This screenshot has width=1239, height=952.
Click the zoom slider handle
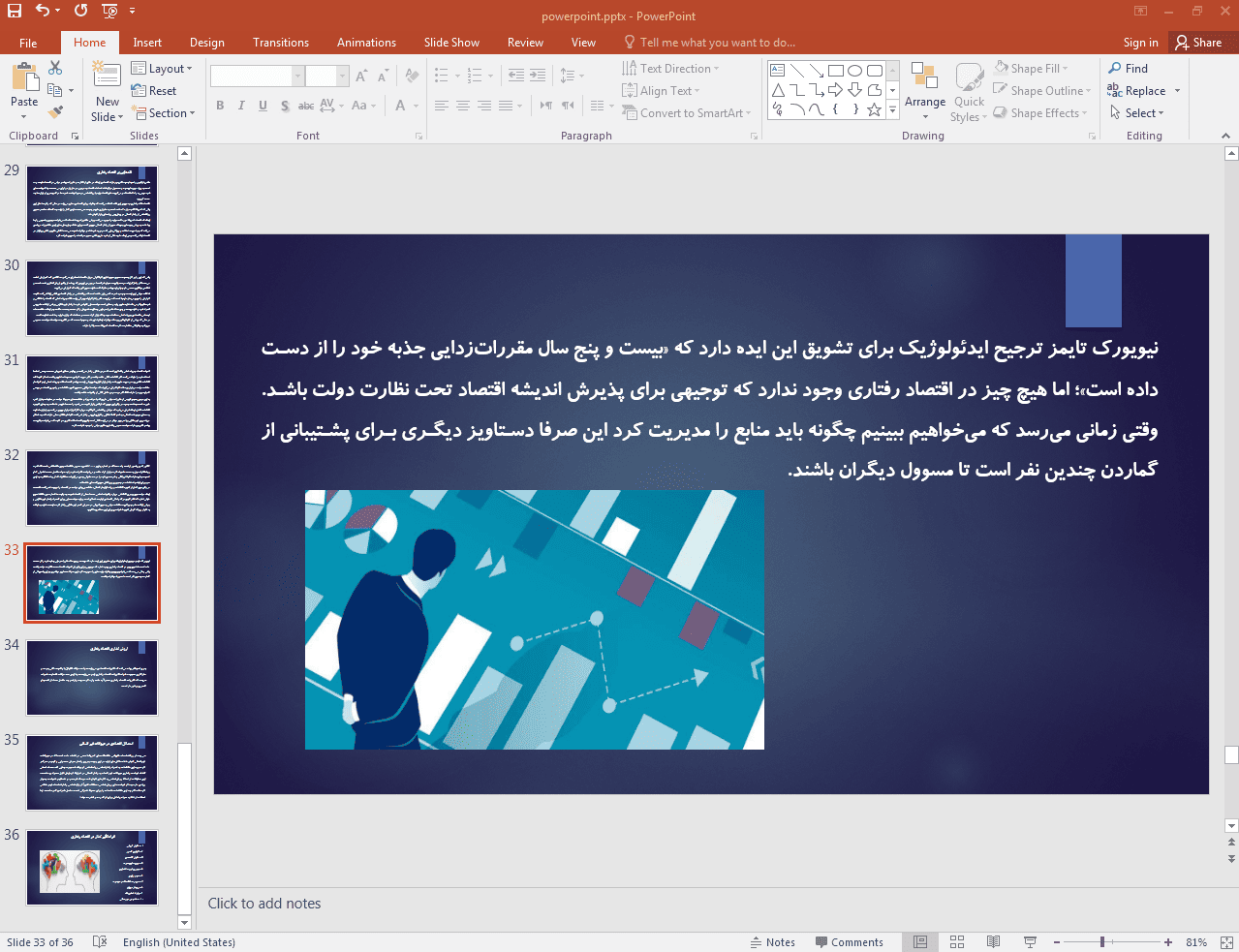(1102, 942)
